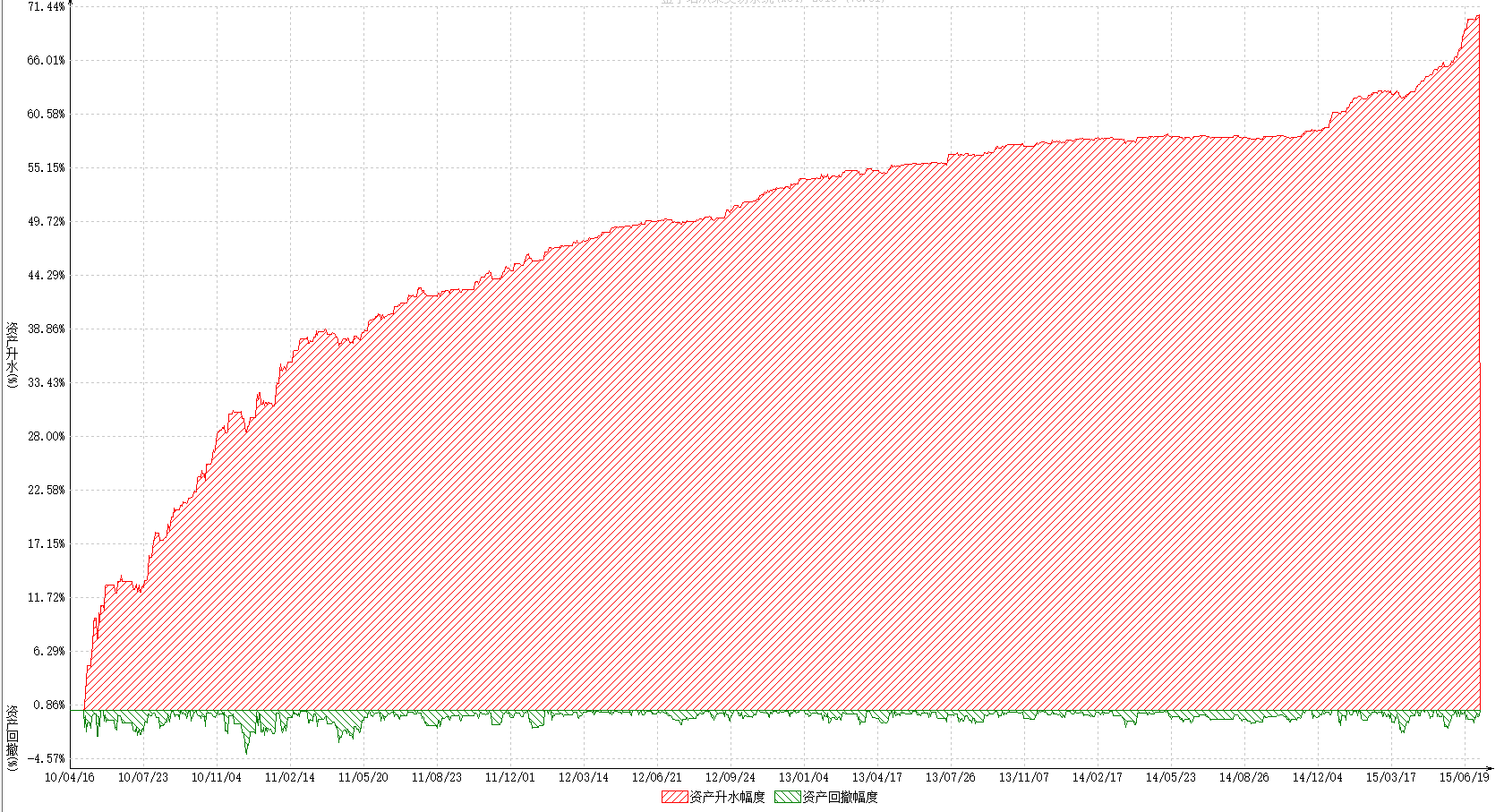Select the 资产回撤幅度 legend label
Viewport: 1504px width, 812px height.
coord(840,797)
